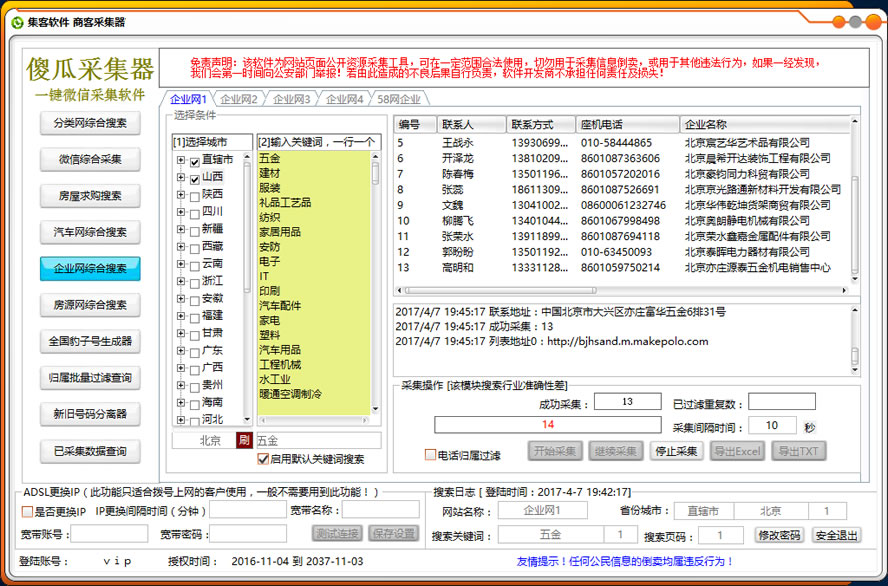This screenshot has height=586, width=888.
Task: Switch to the 58网企业 tab
Action: [398, 99]
